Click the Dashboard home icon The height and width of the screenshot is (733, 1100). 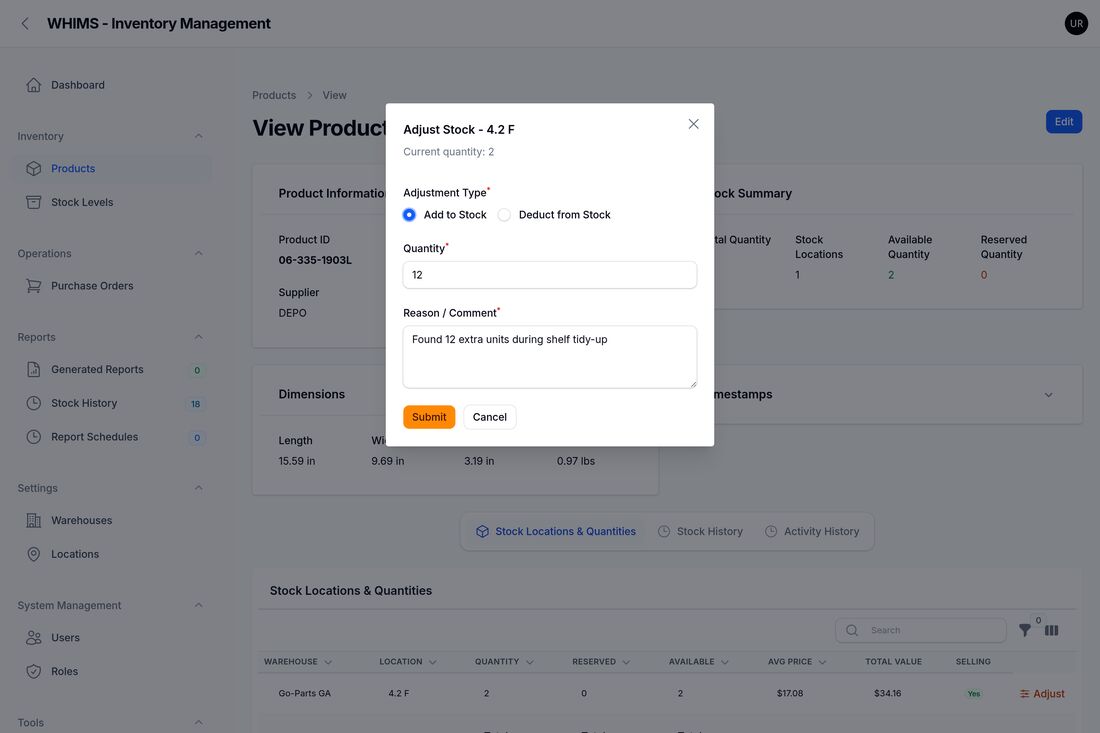pos(34,85)
